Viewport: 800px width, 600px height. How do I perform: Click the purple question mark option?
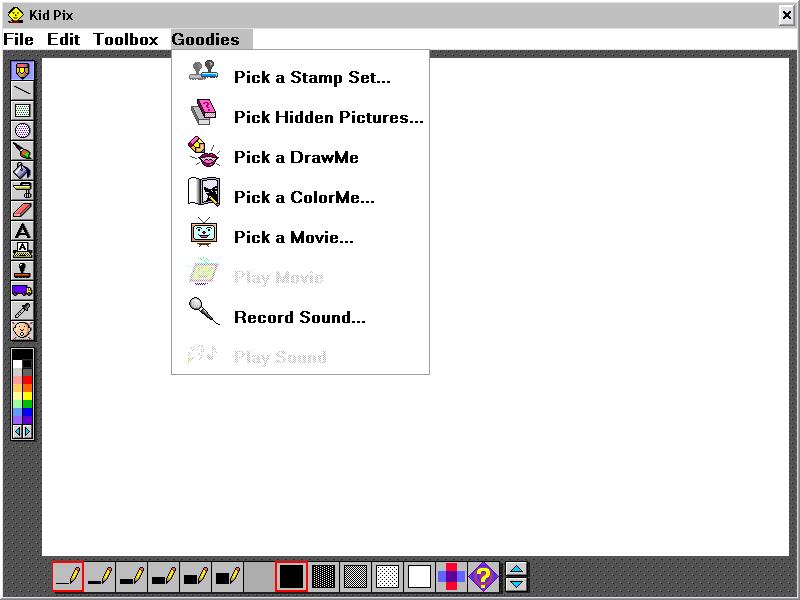[483, 577]
